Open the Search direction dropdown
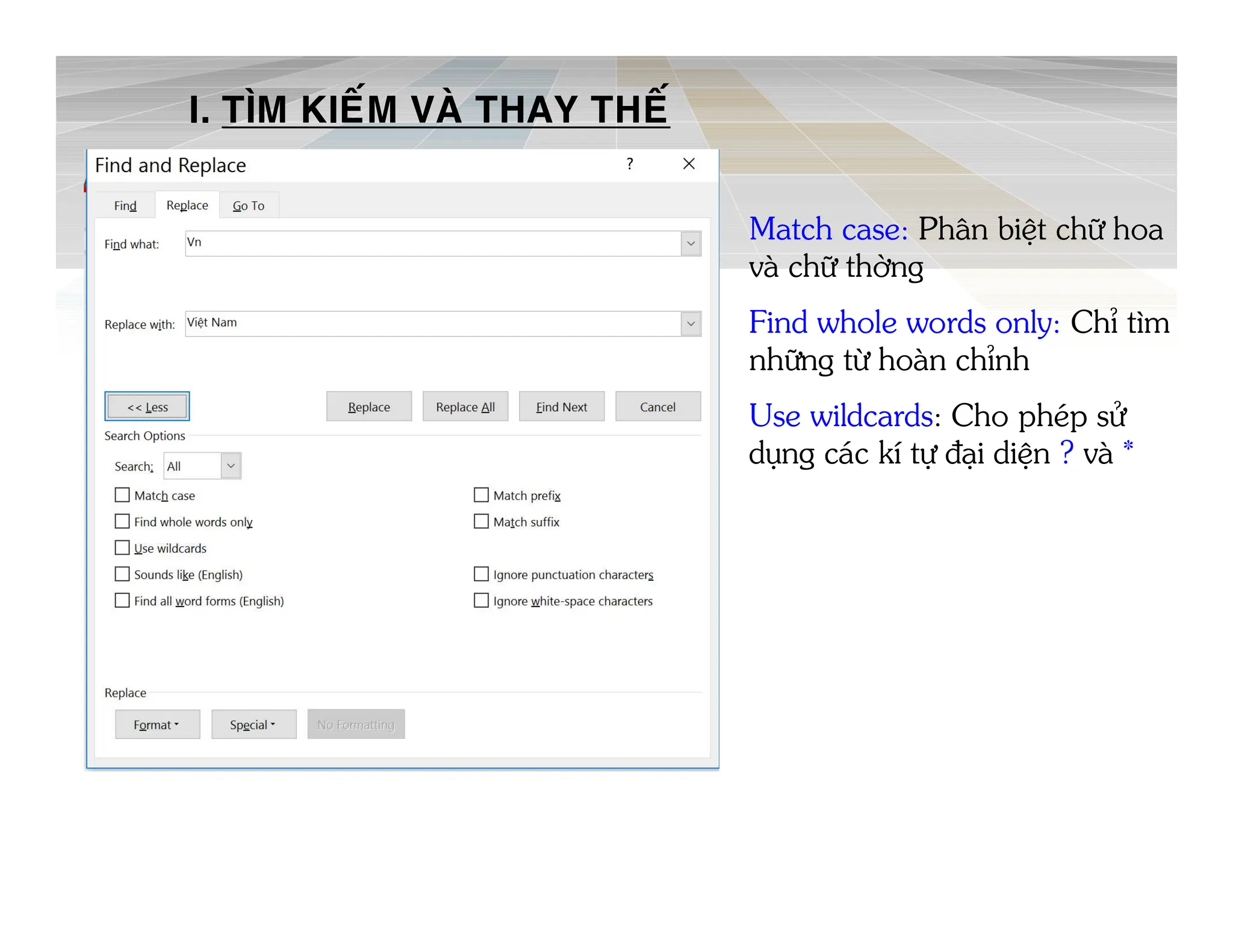The width and height of the screenshot is (1233, 952). click(x=231, y=466)
